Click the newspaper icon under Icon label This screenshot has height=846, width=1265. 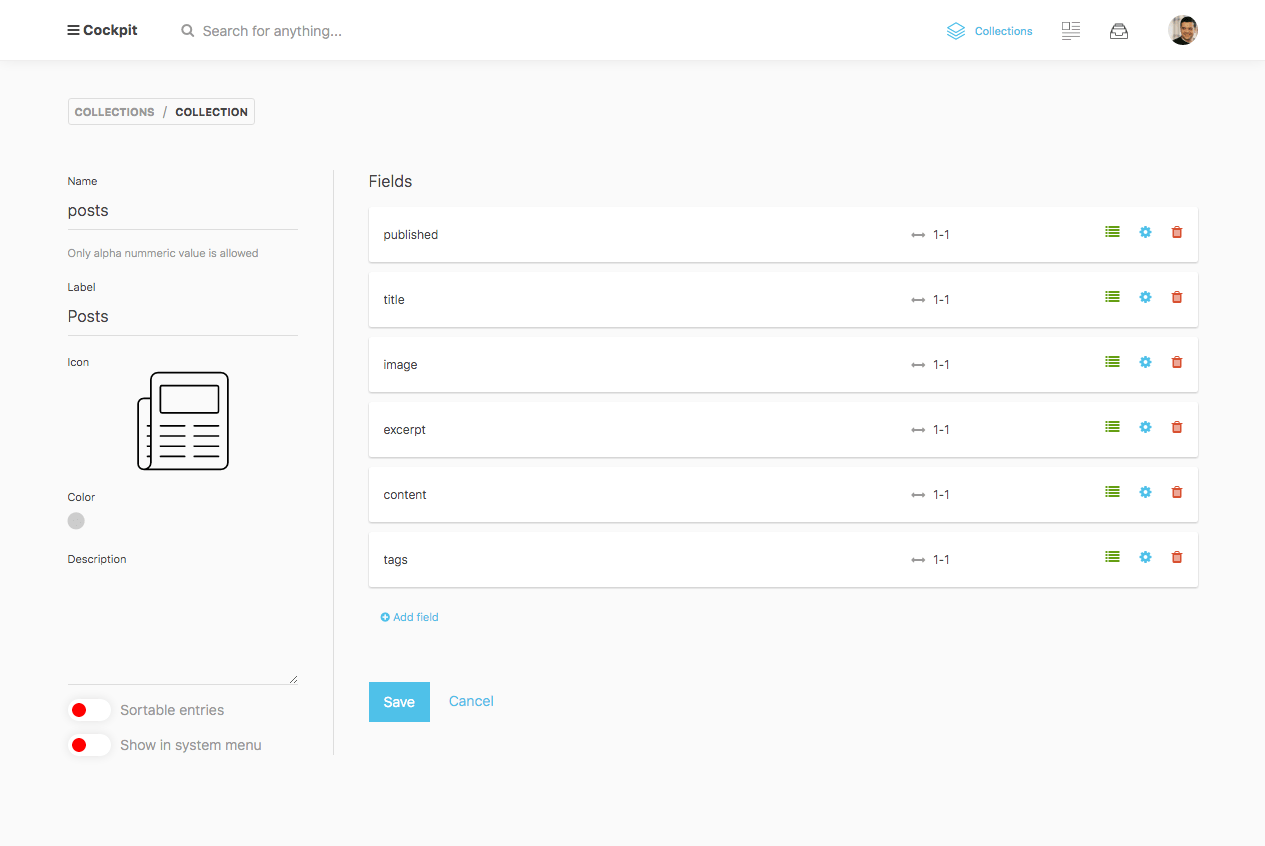coord(183,420)
